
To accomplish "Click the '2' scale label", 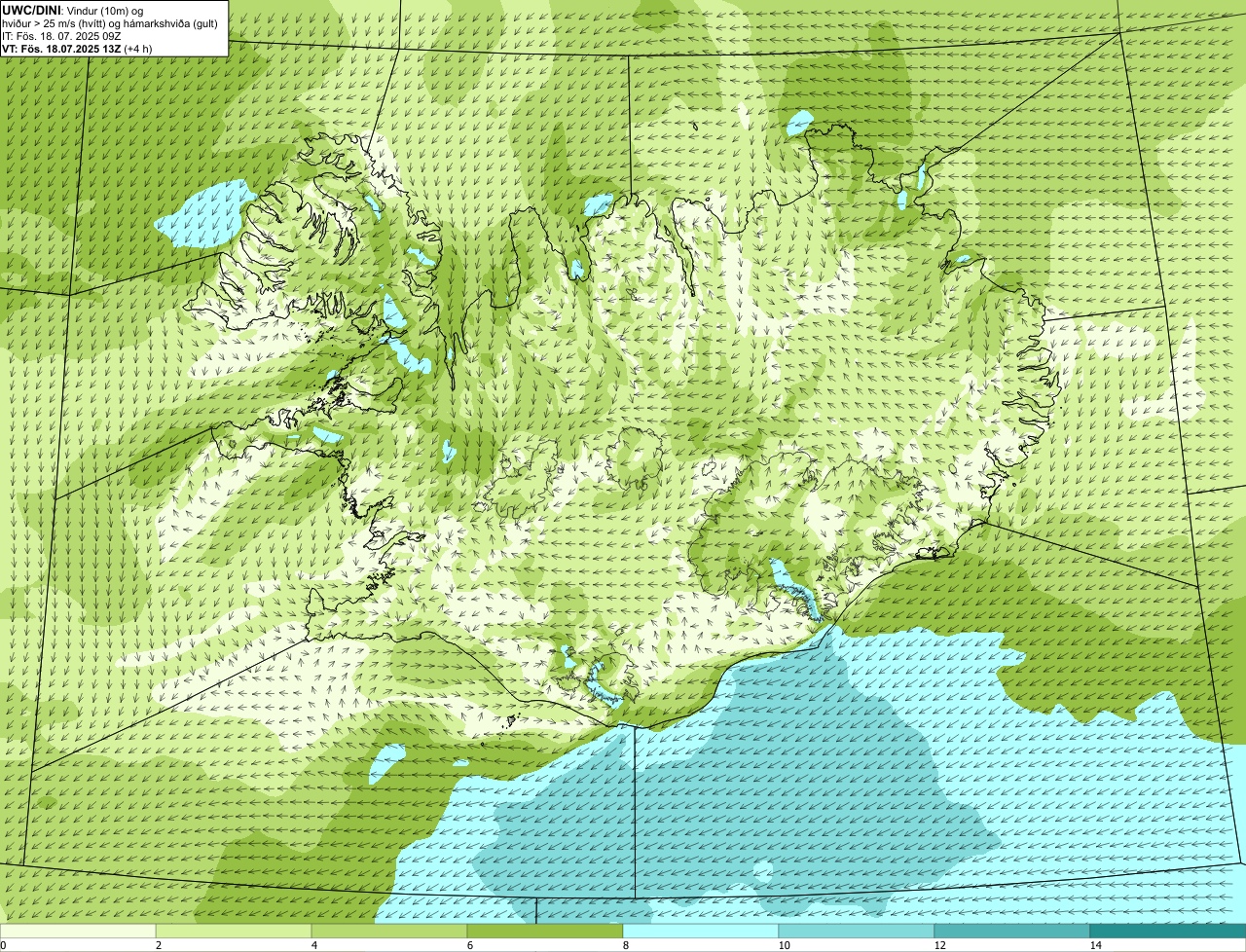I will 158,945.
